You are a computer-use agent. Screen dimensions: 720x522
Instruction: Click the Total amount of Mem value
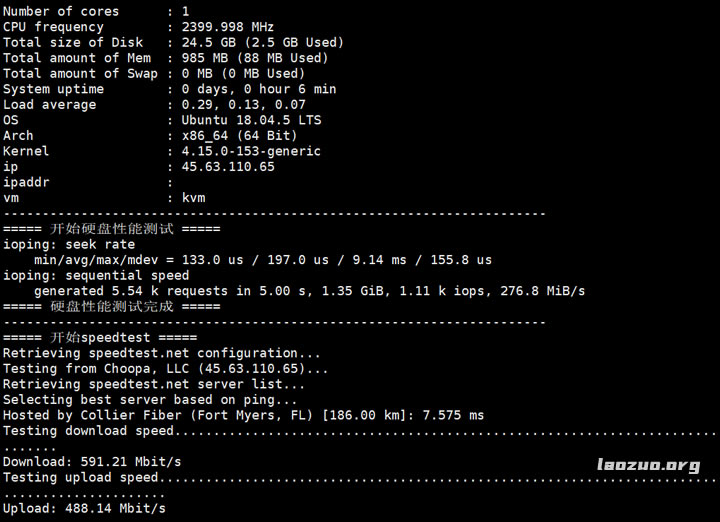(258, 58)
